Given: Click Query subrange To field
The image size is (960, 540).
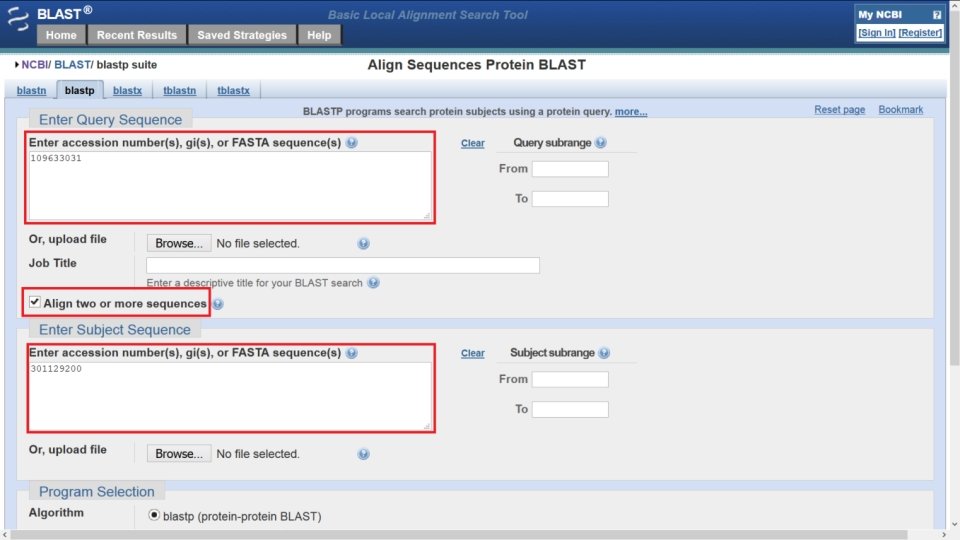Looking at the screenshot, I should tap(570, 199).
